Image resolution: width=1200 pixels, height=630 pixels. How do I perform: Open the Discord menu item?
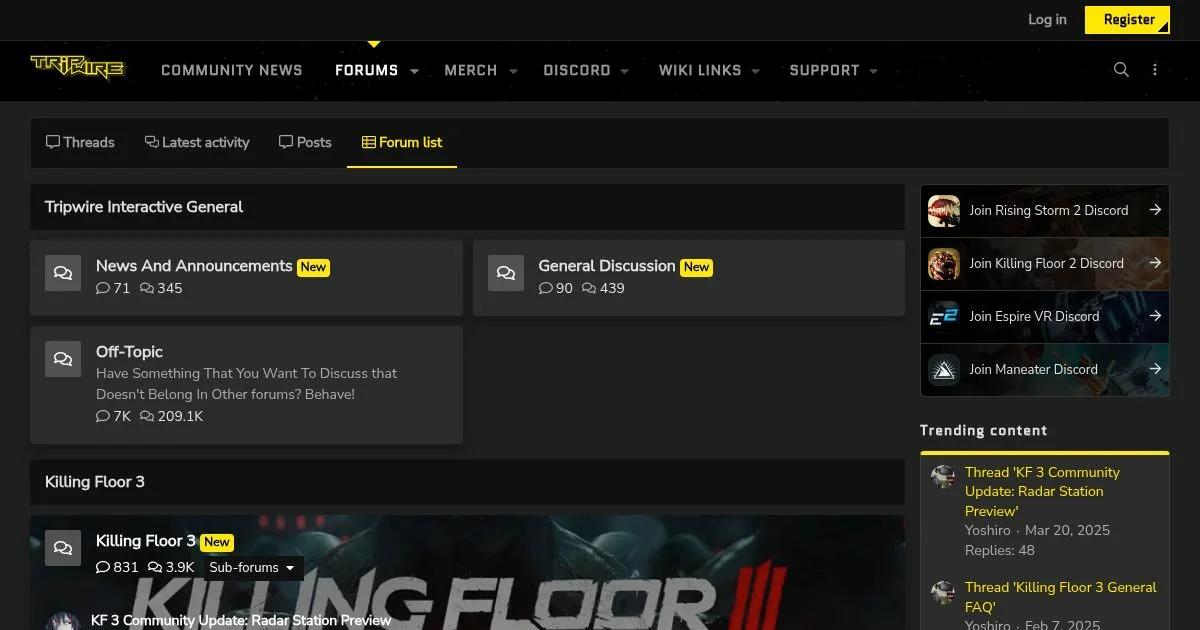pyautogui.click(x=577, y=70)
